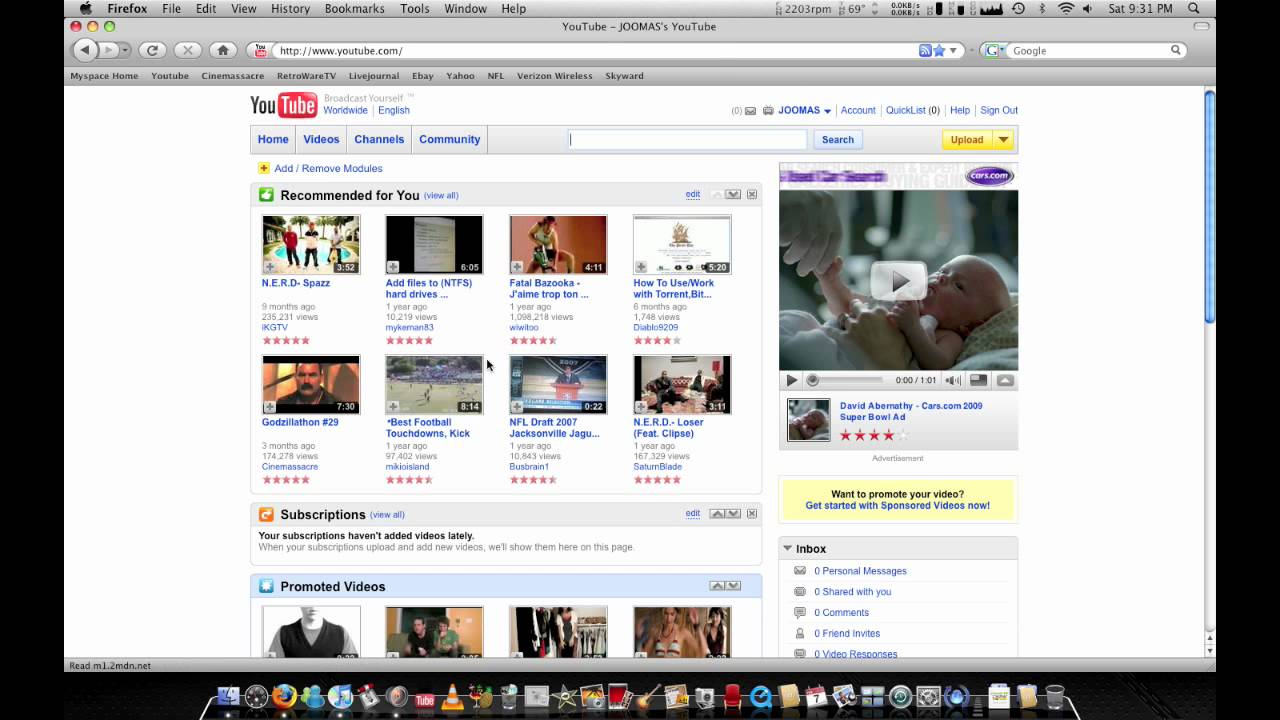Click the Spotlight magnifier in the menu bar
The height and width of the screenshot is (720, 1280).
coord(1194,8)
